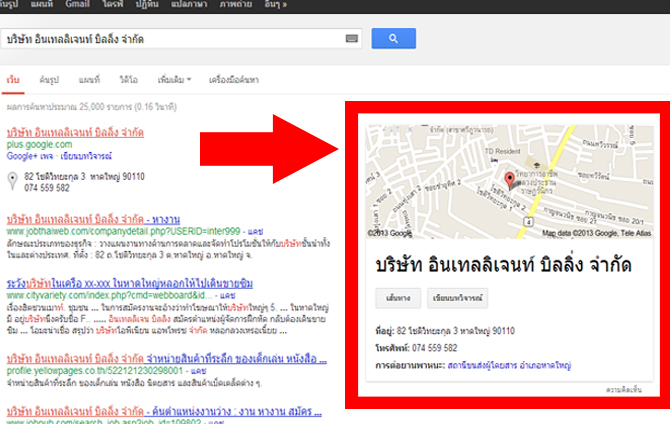Click the map pin icon beside the address
This screenshot has width=670, height=424.
point(13,181)
